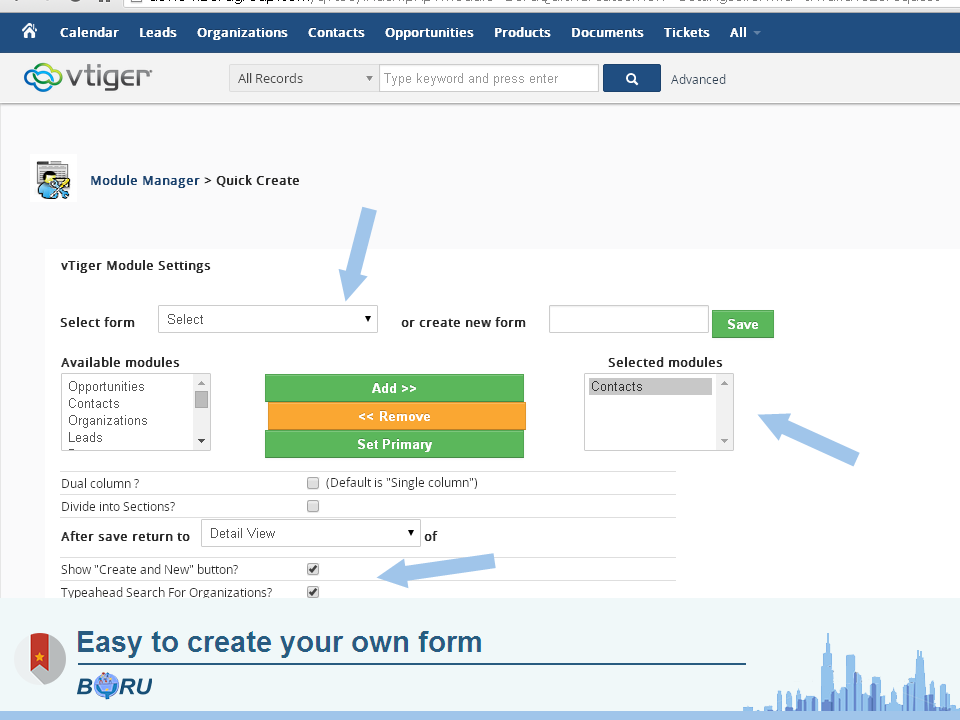Open the Opportunities module
960x720 pixels.
[429, 32]
